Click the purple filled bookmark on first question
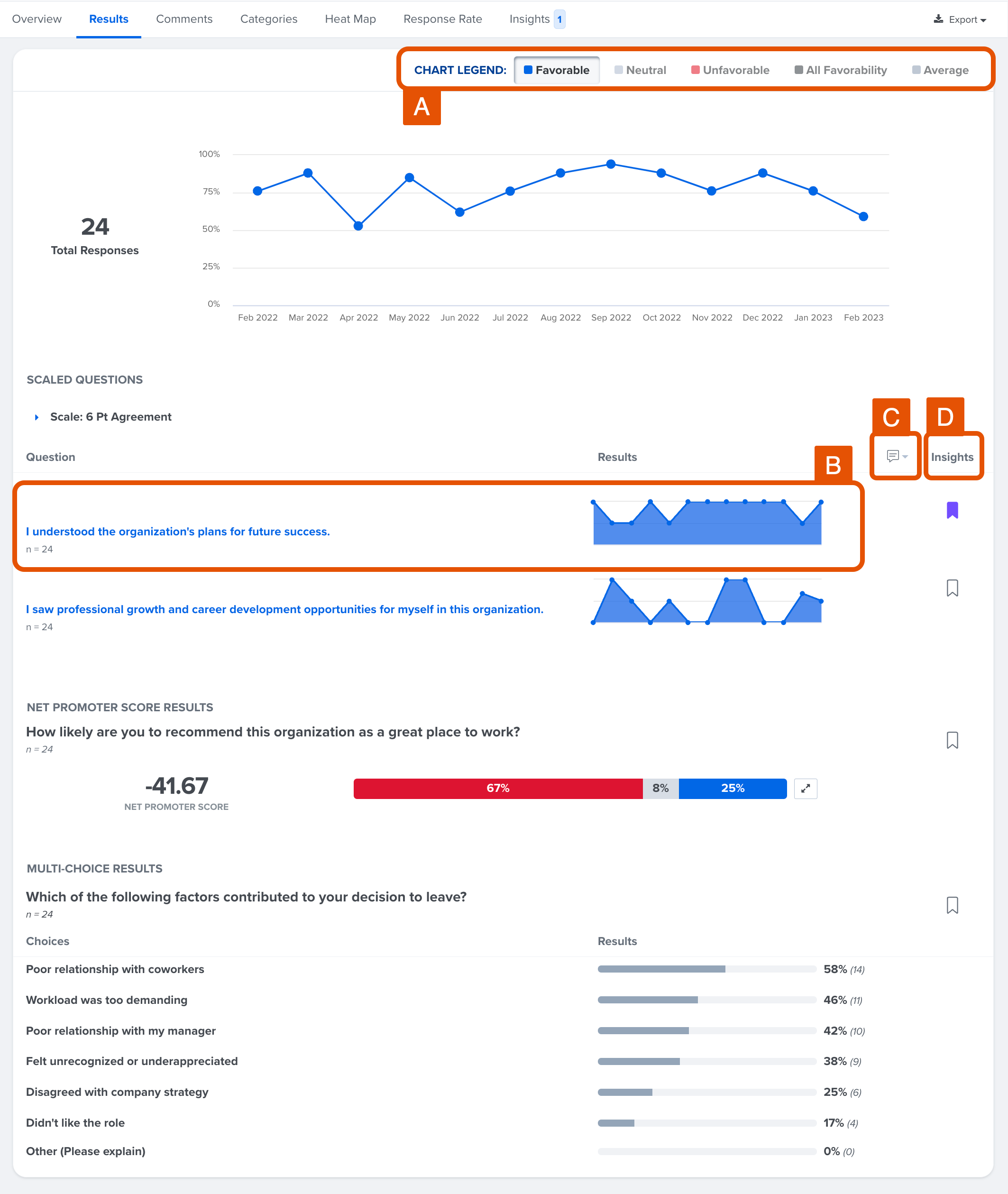The height and width of the screenshot is (1194, 1008). (952, 510)
